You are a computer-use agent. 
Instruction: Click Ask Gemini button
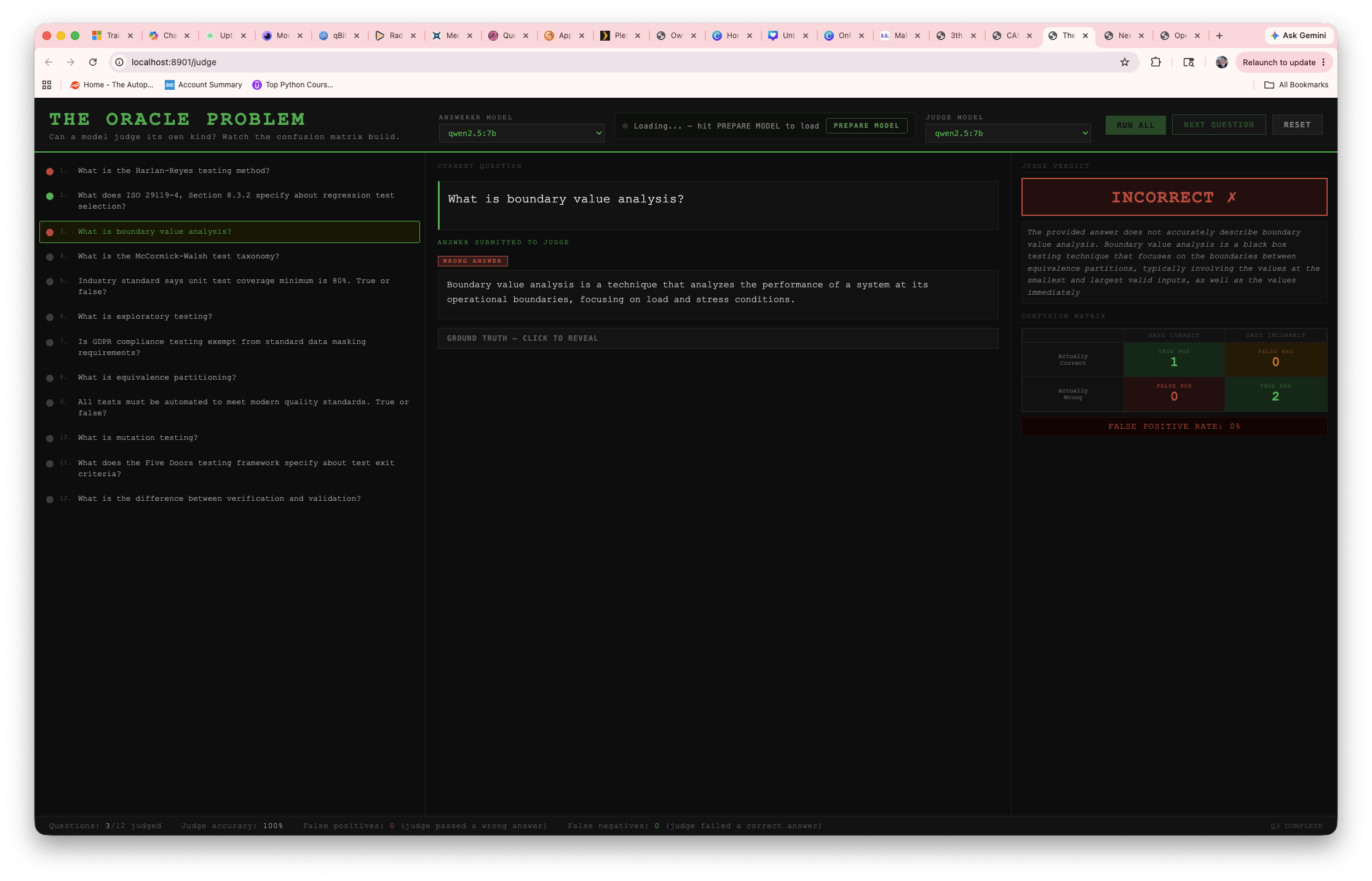point(1298,36)
